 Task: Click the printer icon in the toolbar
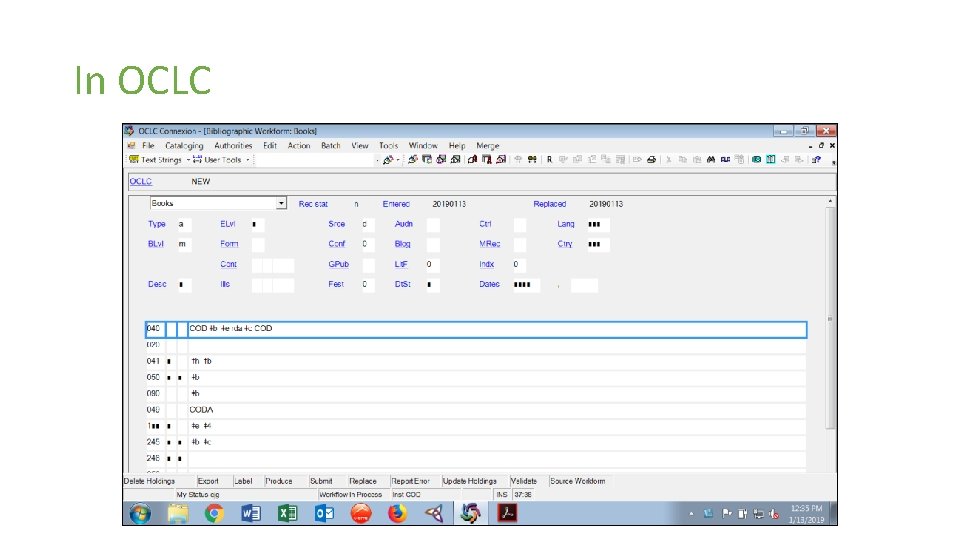(651, 160)
